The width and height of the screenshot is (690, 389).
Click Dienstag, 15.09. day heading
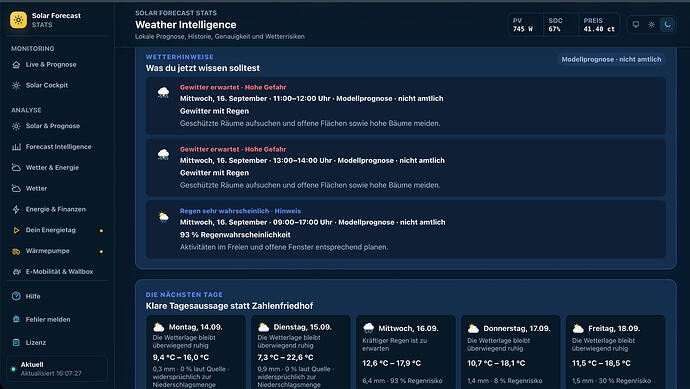point(303,327)
